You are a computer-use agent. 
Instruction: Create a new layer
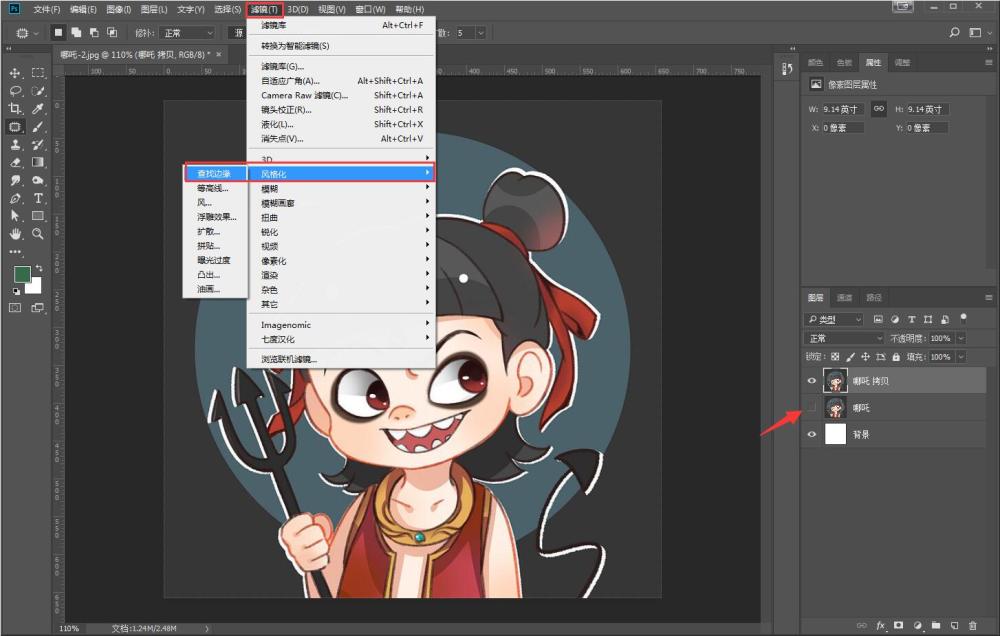point(955,626)
